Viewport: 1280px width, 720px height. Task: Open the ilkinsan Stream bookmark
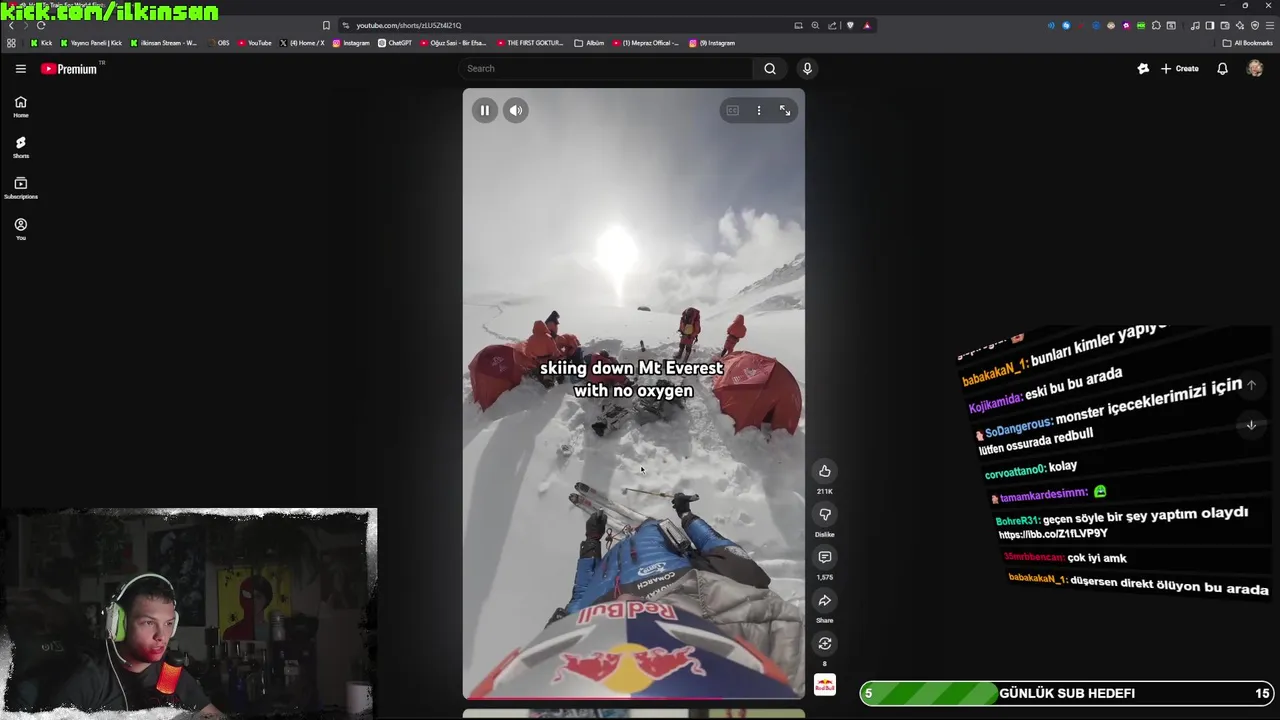(163, 43)
